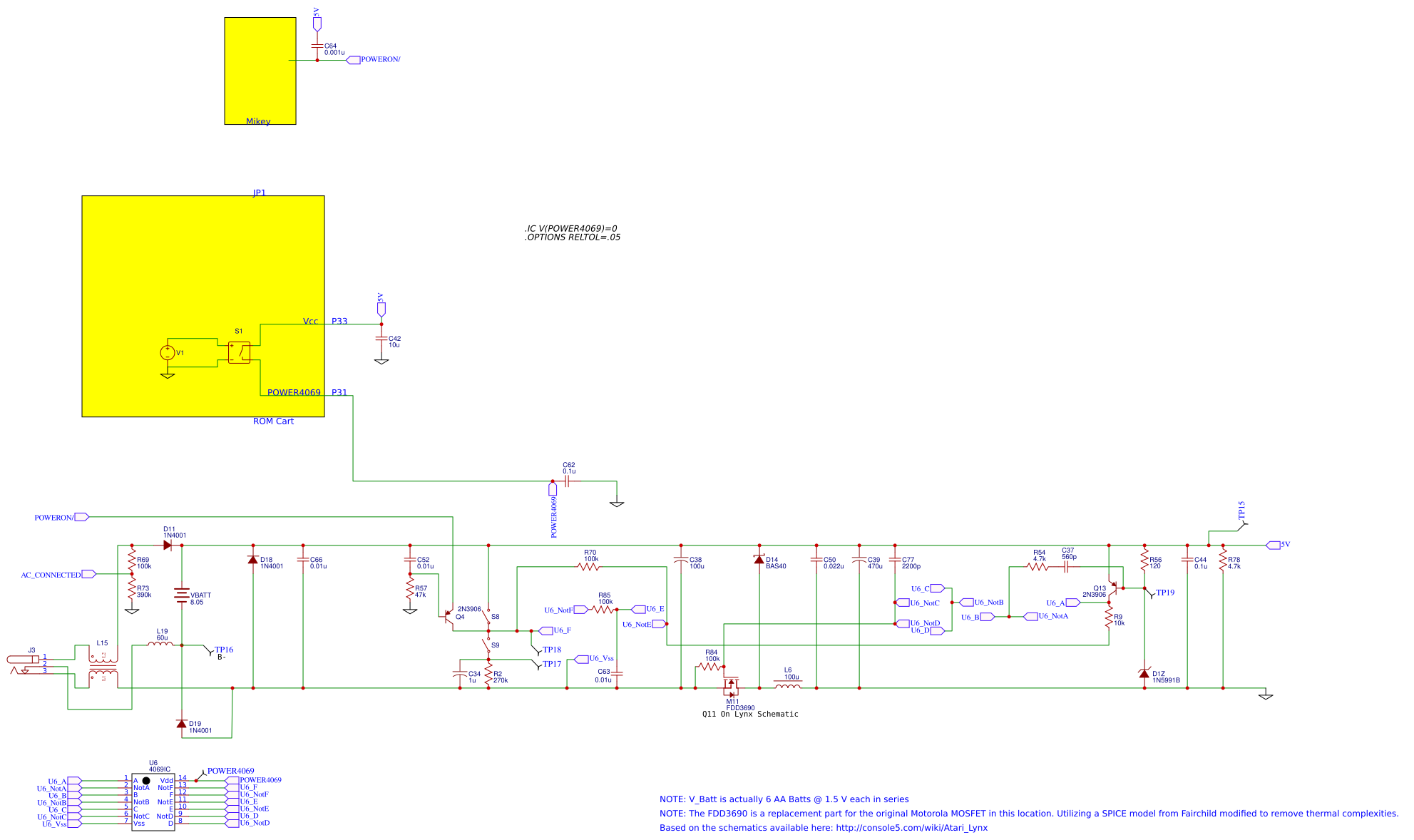Open the yellow Mikey block
Screen dimensions: 1414x840
[x=260, y=71]
